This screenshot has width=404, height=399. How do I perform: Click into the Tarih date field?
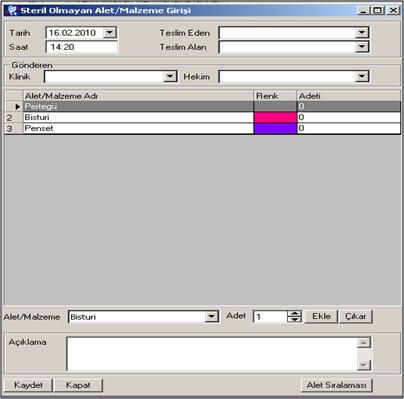click(75, 33)
